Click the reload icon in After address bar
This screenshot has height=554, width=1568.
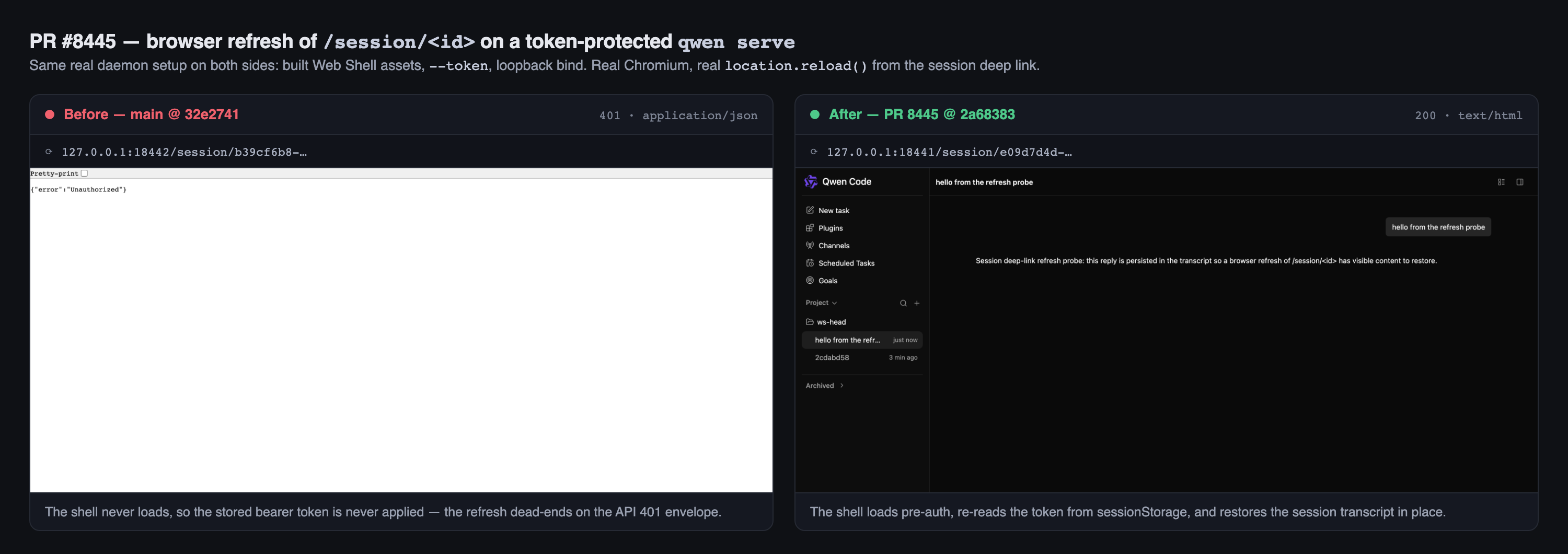pos(814,152)
